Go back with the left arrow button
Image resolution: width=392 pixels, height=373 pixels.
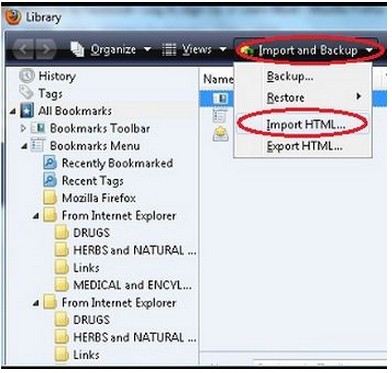[x=24, y=49]
